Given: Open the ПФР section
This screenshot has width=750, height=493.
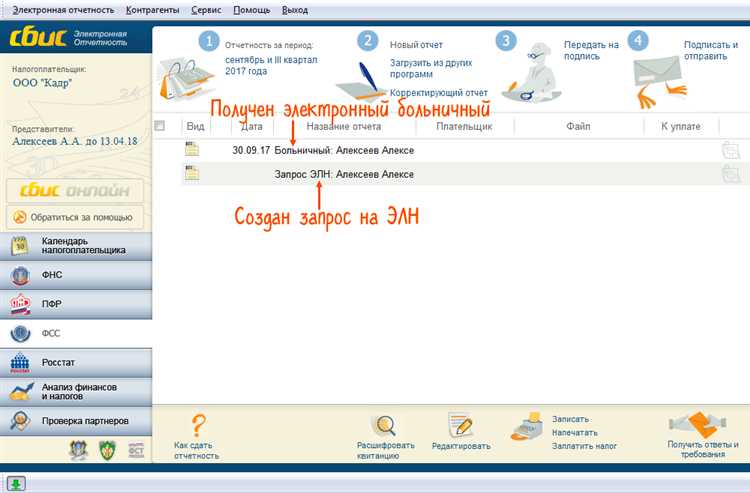Looking at the screenshot, I should point(76,304).
